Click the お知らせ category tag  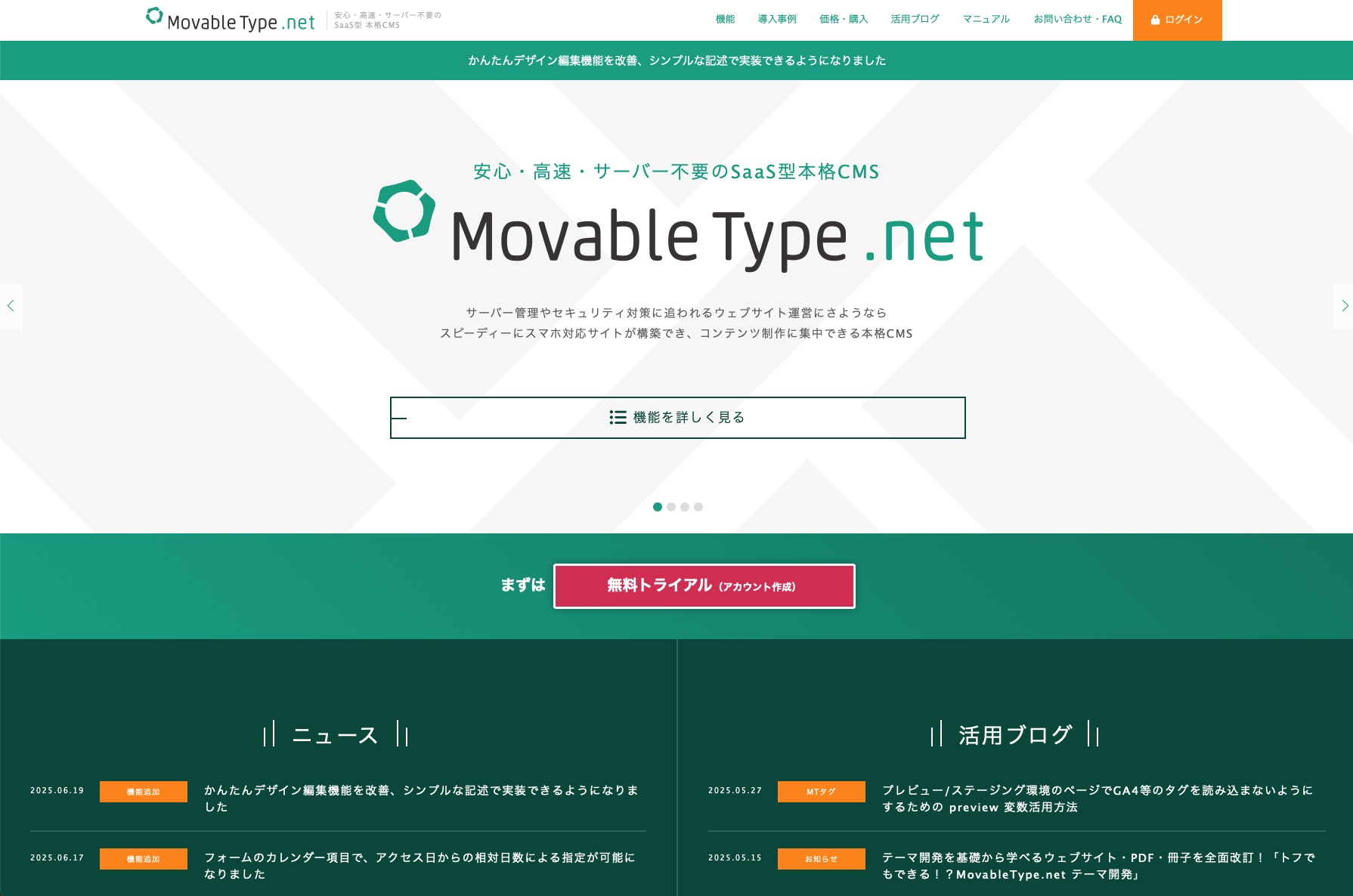point(822,859)
